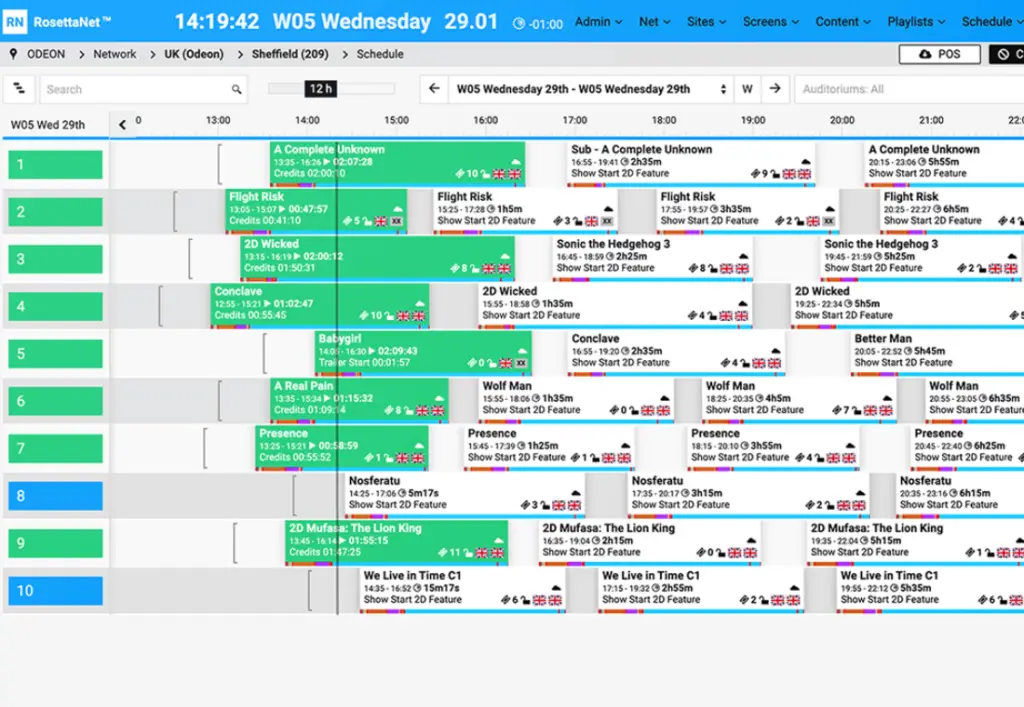Open the Nosferatu 17:35 show
This screenshot has width=1024, height=707.
point(748,494)
